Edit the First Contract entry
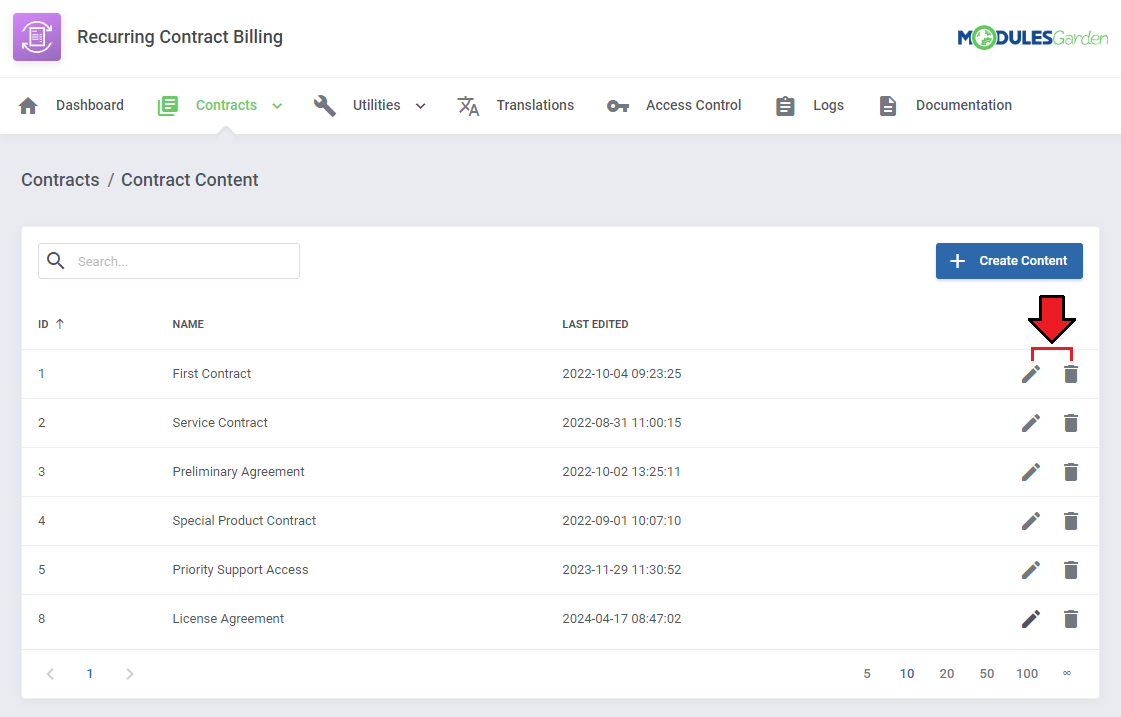1121x717 pixels. (x=1031, y=374)
